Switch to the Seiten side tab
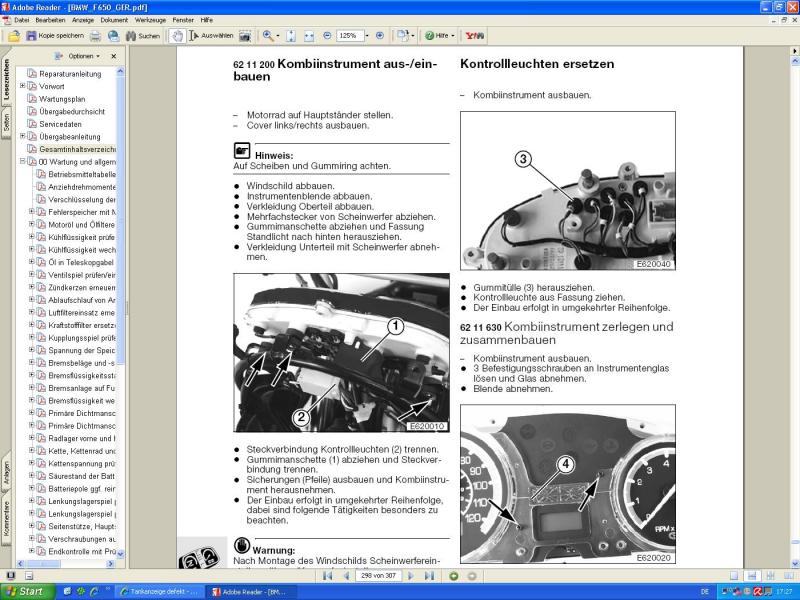The height and width of the screenshot is (600, 800). (6, 123)
